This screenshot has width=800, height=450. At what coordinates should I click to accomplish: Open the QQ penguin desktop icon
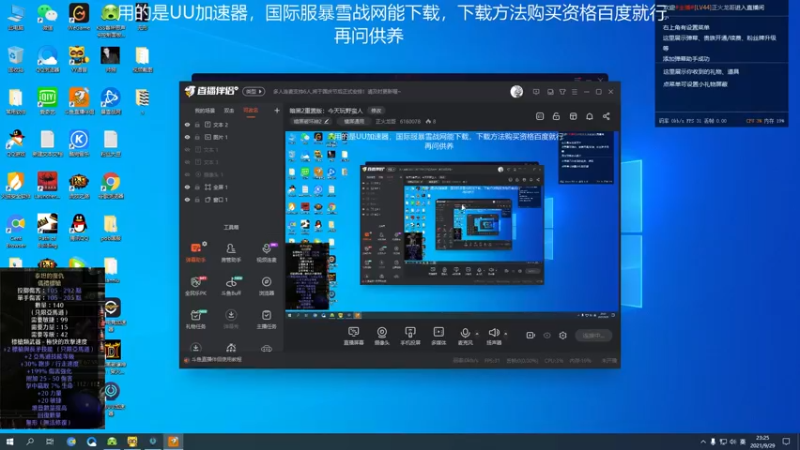(x=79, y=228)
